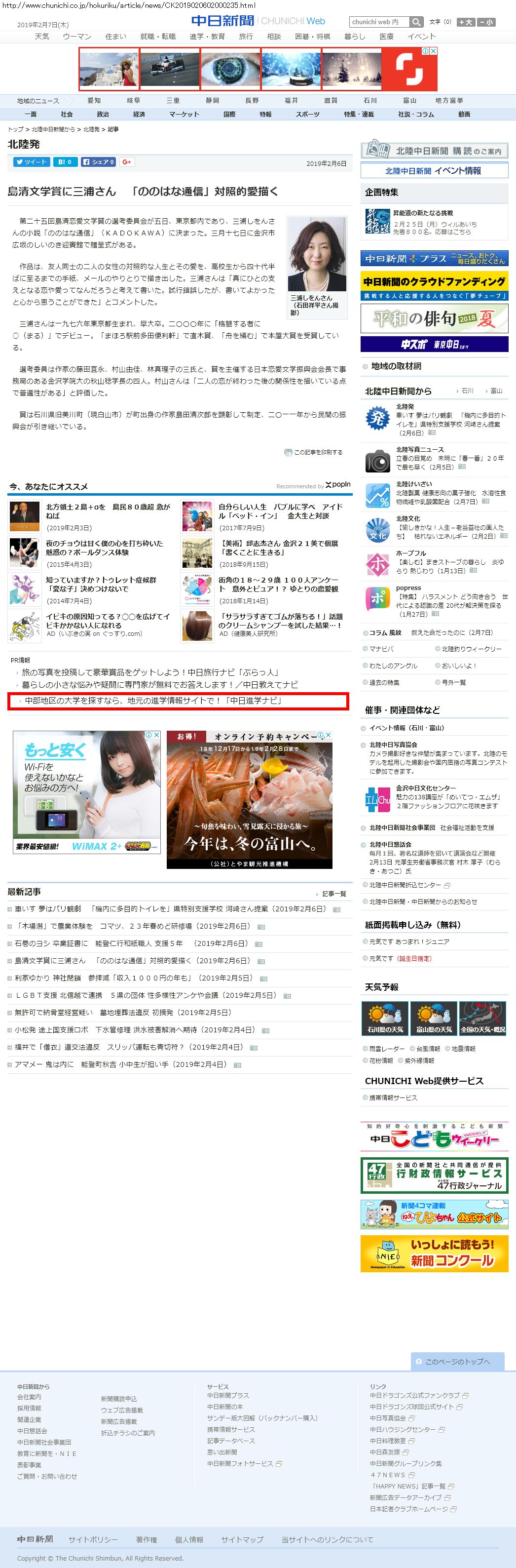Open 石巻のヨシ 卒業証書に article
The height and width of the screenshot is (1568, 516).
pyautogui.click(x=131, y=943)
